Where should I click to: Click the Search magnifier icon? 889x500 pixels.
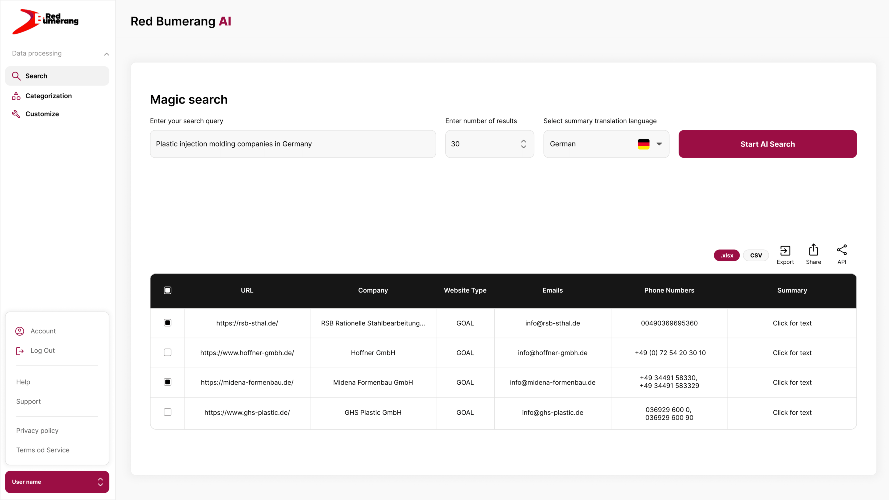(16, 76)
